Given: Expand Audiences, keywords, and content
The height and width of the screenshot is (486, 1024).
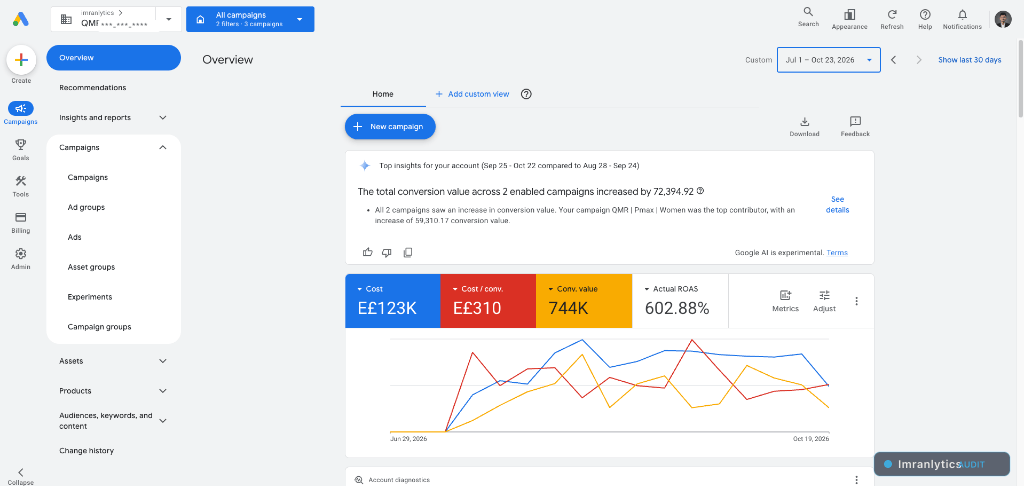Looking at the screenshot, I should (163, 421).
